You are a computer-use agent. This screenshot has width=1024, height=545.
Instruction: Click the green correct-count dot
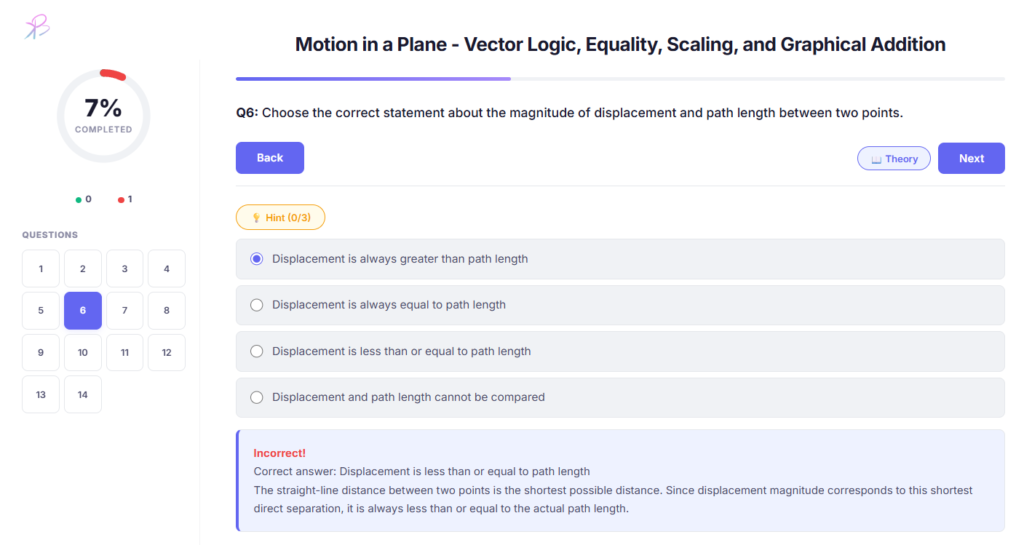click(x=79, y=199)
